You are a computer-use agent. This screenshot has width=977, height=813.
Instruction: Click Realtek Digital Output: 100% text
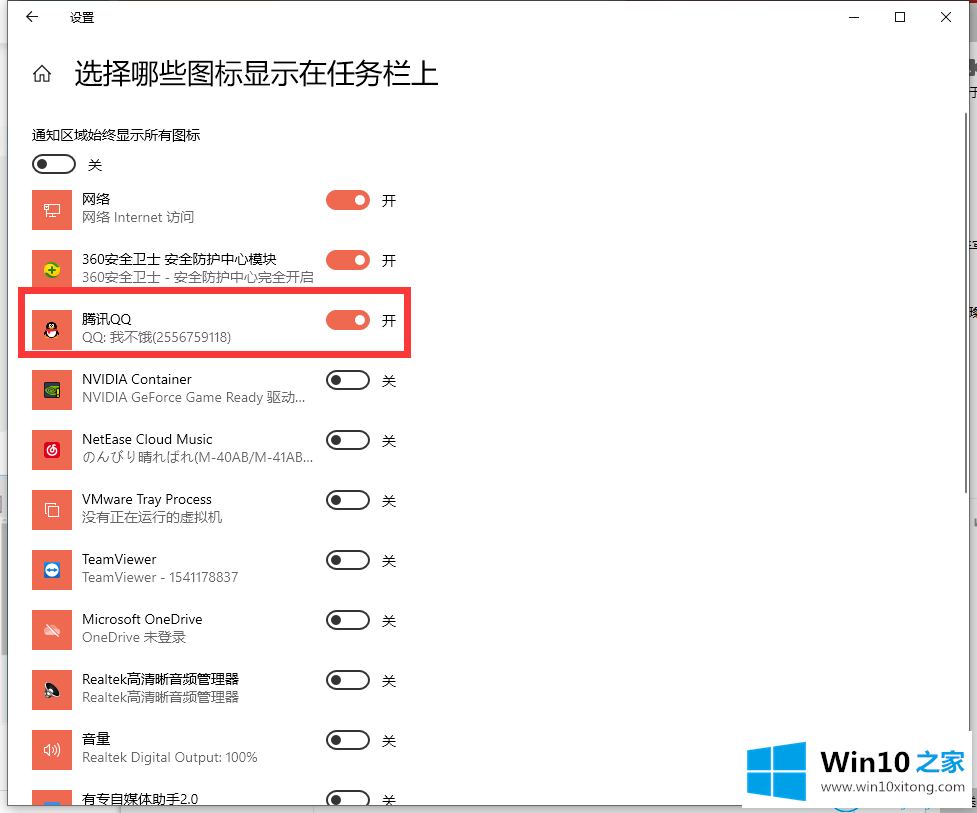click(169, 758)
